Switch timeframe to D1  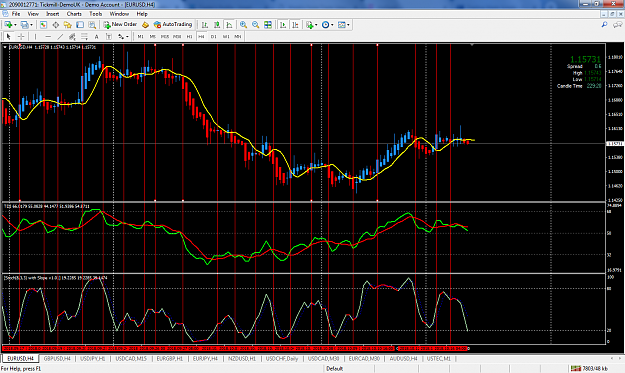pyautogui.click(x=214, y=36)
